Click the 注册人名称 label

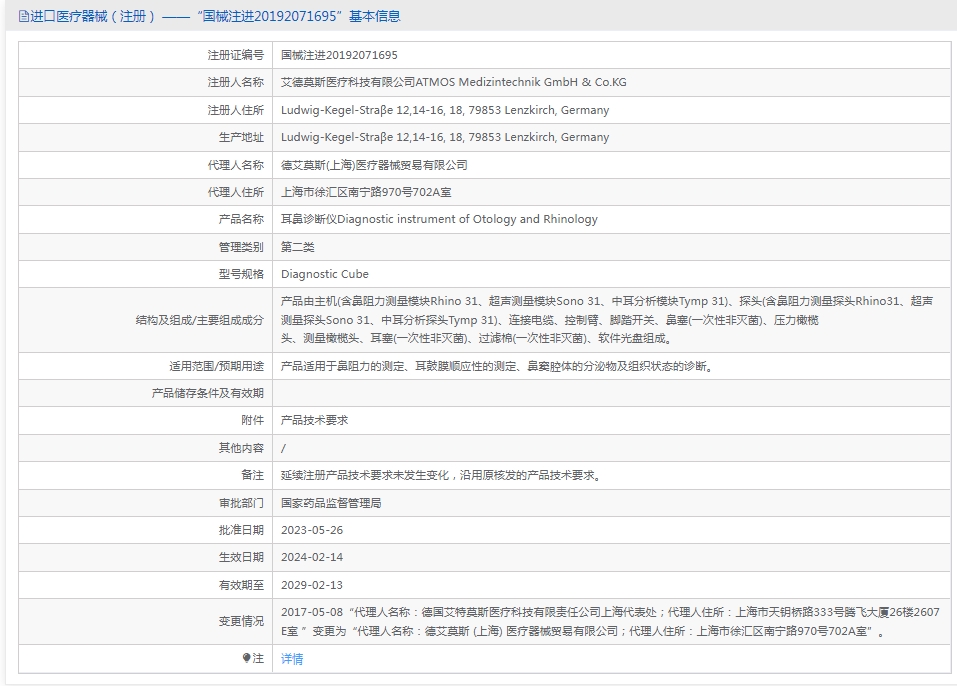(x=236, y=82)
